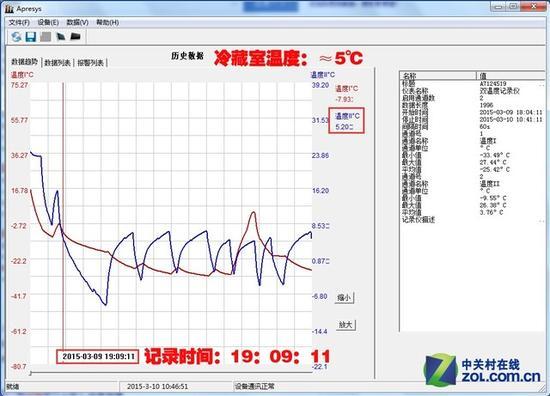Click the 记录仪描述 property row
This screenshot has height=396, width=550.
[472, 220]
